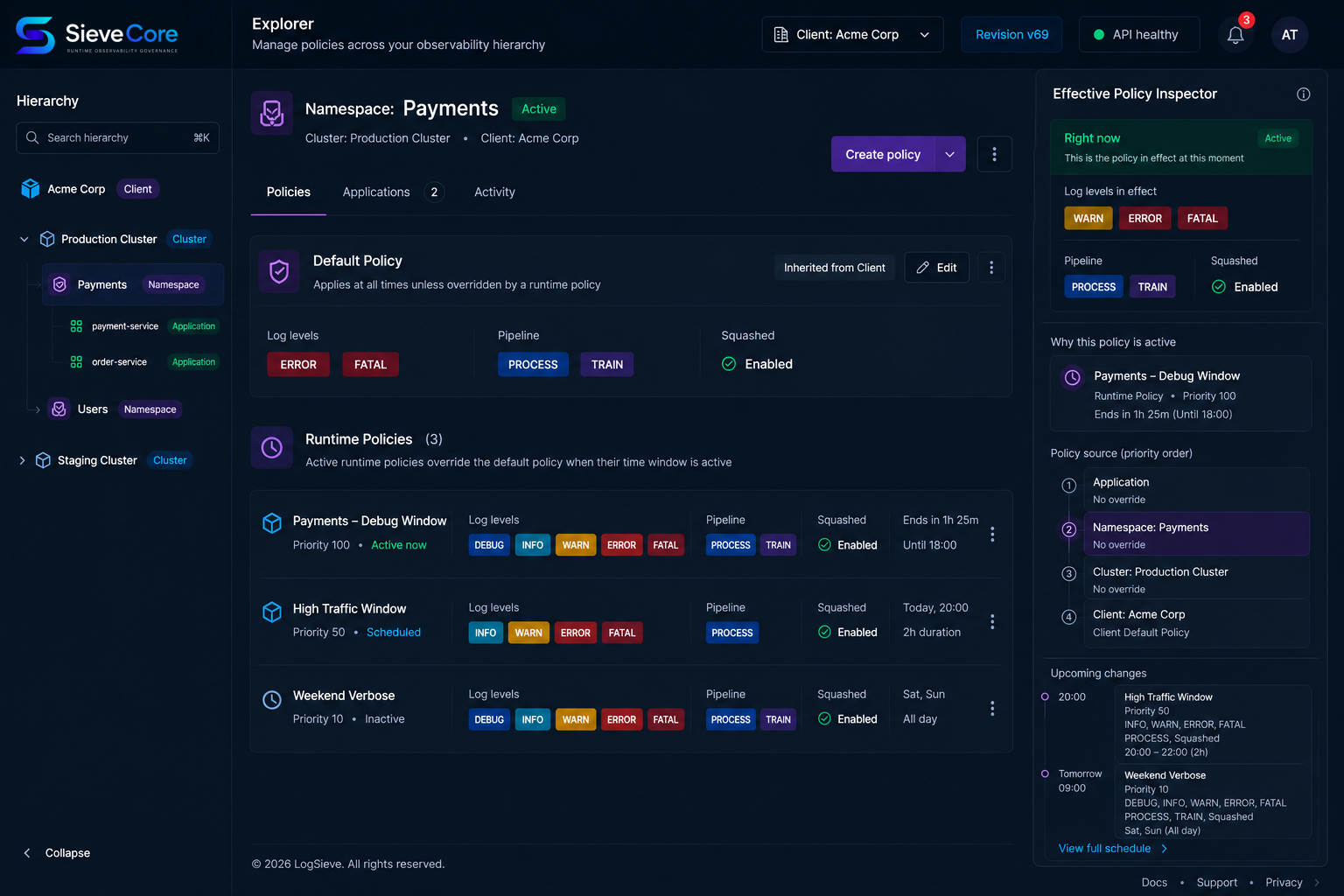
Task: Open Weekend Verbose row options menu
Action: coord(992,709)
